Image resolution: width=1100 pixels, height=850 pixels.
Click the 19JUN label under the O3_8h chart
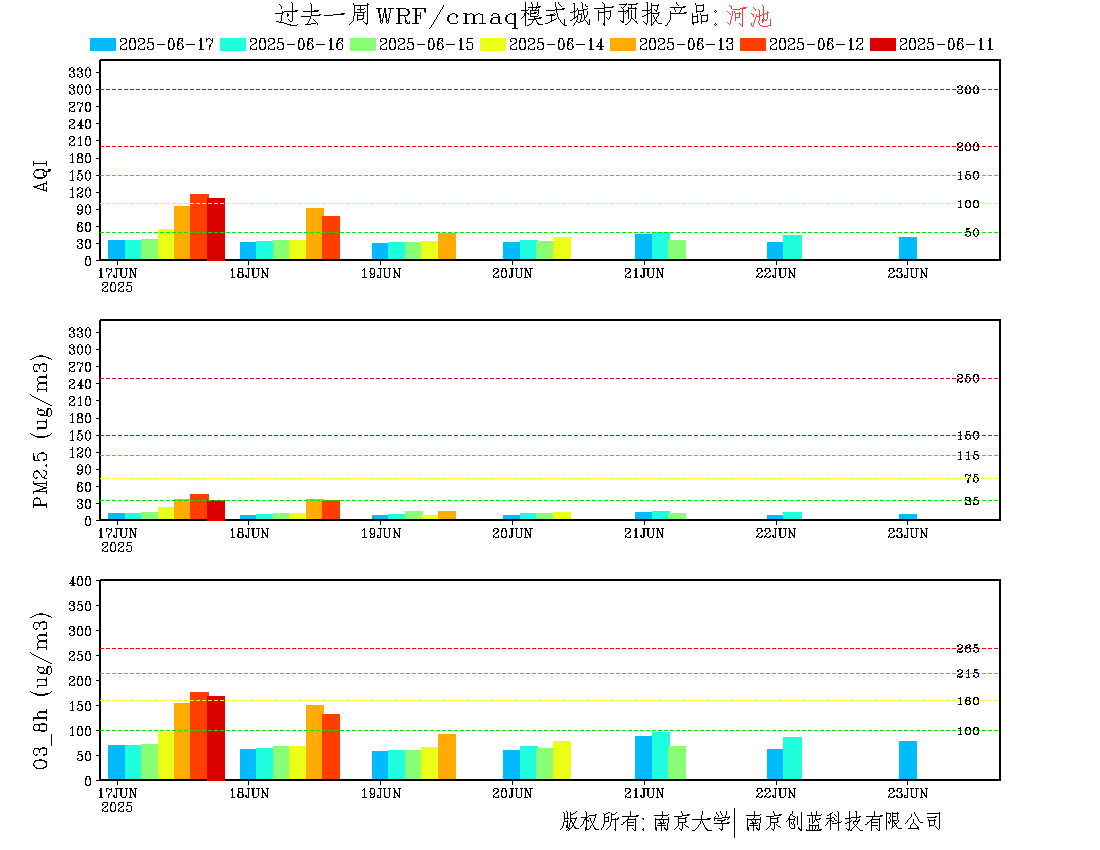381,794
